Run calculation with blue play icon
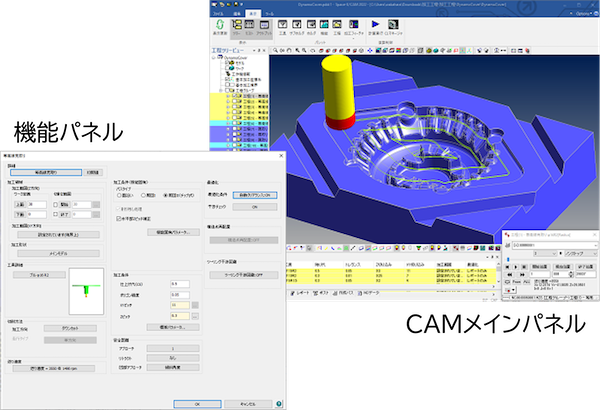Screen dimensions: 600x410 [375, 24]
